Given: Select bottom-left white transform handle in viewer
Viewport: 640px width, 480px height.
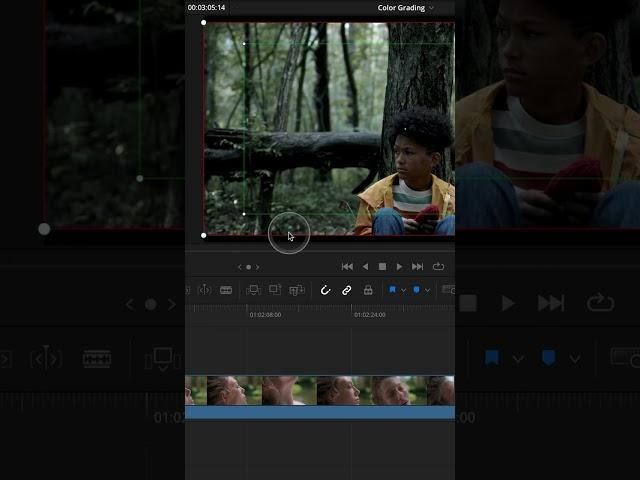Looking at the screenshot, I should coord(204,235).
